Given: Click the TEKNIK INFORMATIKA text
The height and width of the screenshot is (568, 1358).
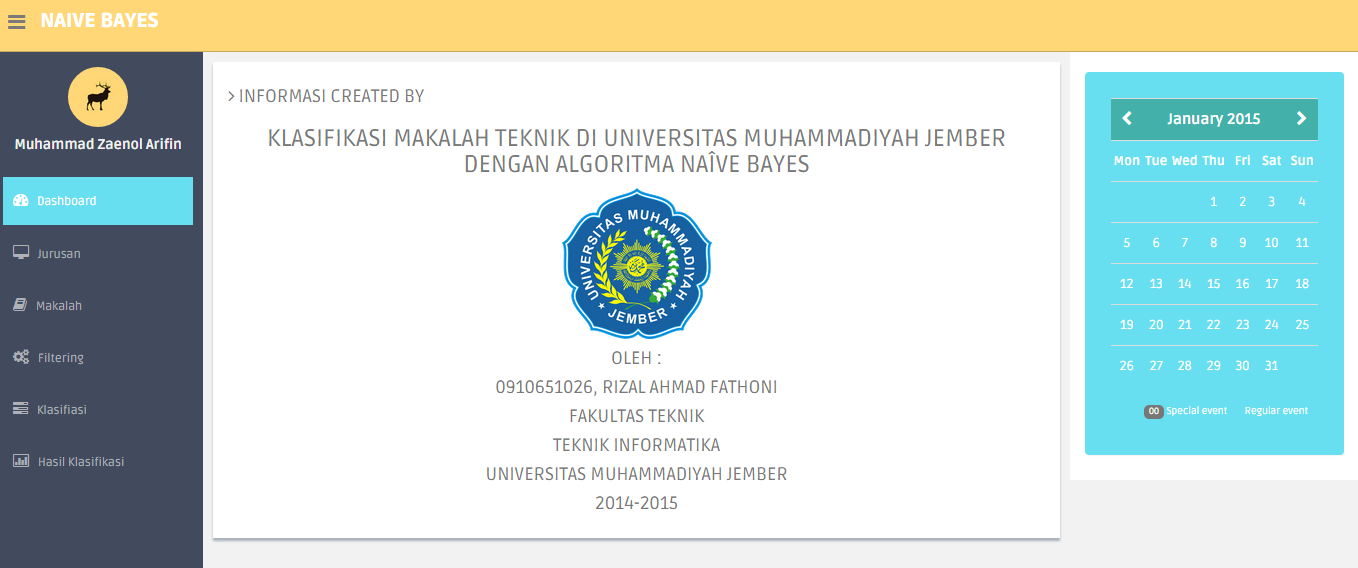Looking at the screenshot, I should (x=637, y=445).
